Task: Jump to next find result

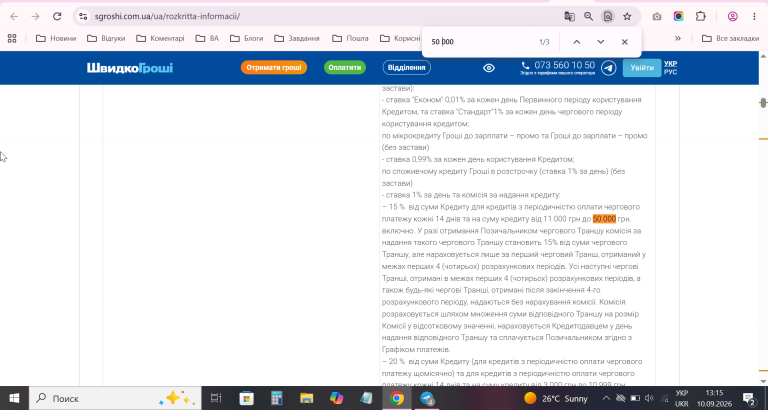Action: point(600,42)
